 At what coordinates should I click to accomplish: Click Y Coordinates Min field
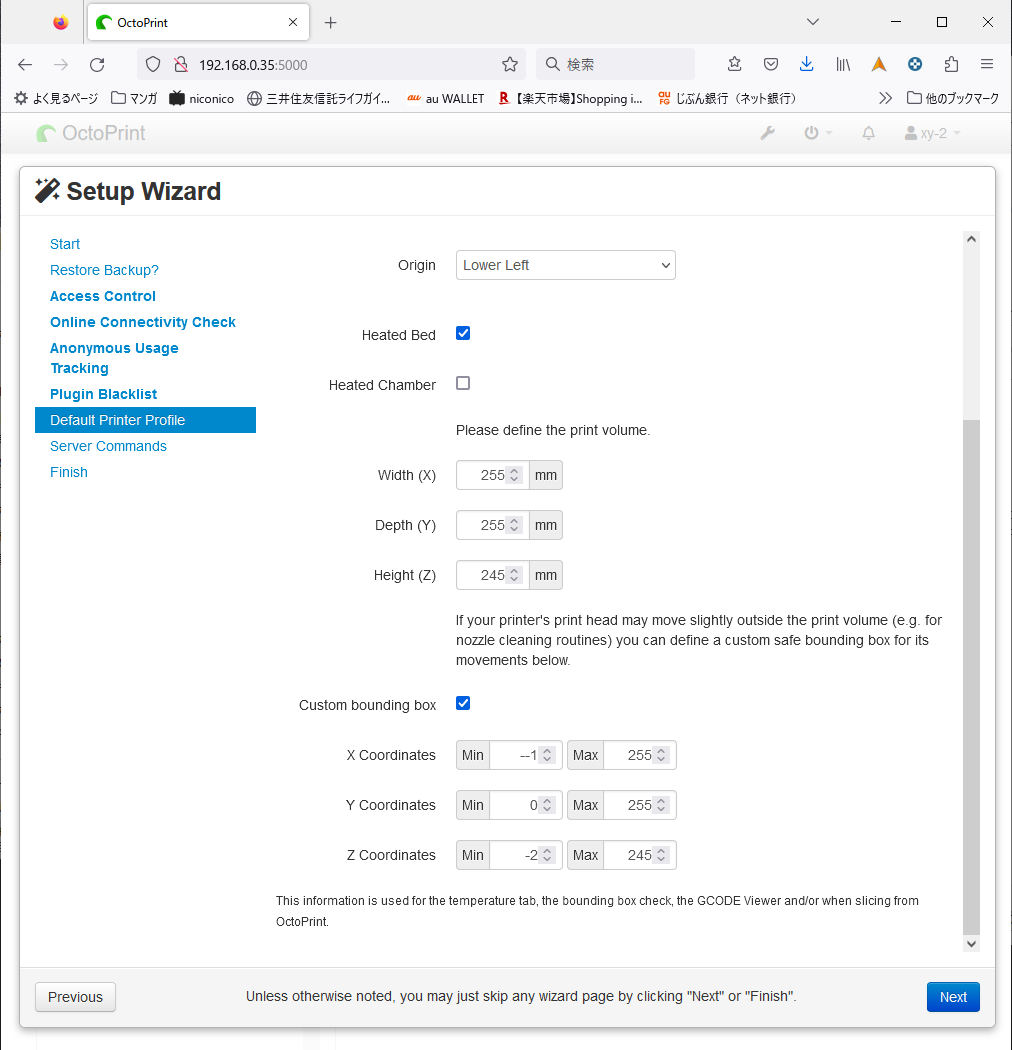tap(526, 806)
